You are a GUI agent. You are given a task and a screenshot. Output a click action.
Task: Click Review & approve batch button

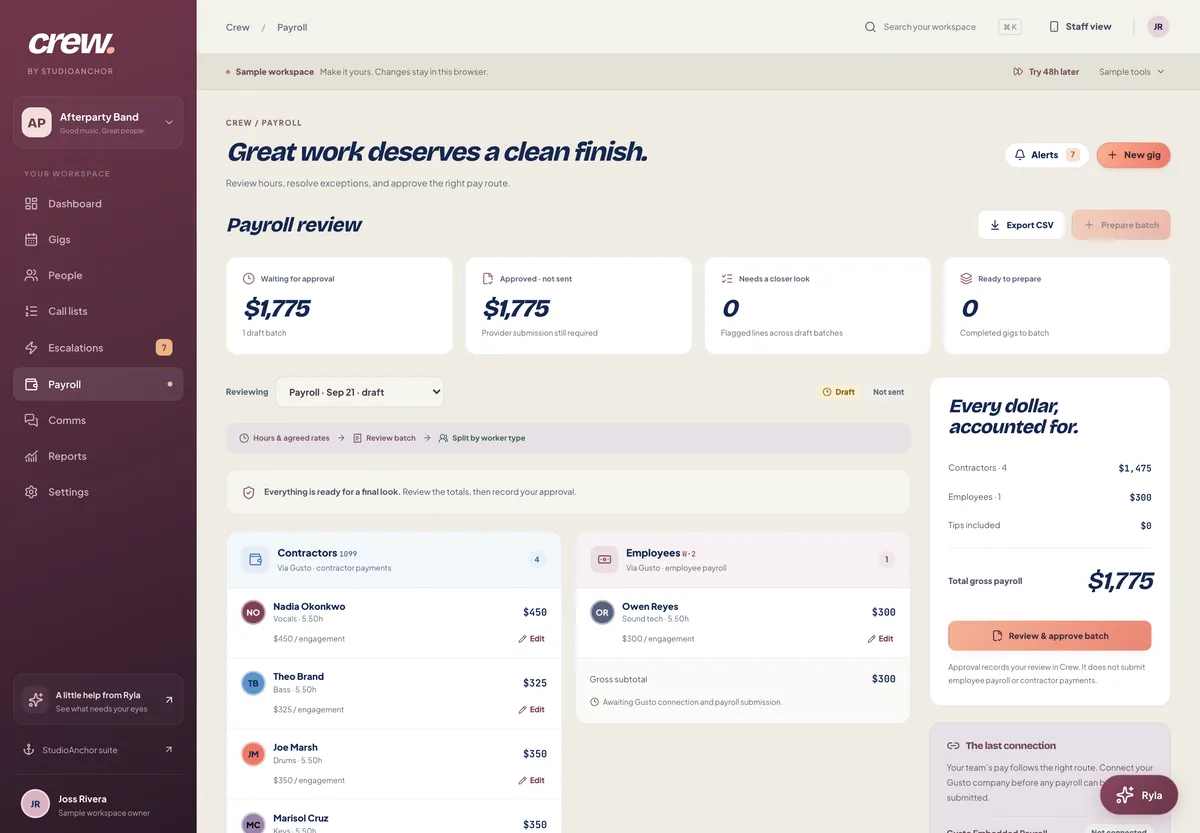[1050, 636]
